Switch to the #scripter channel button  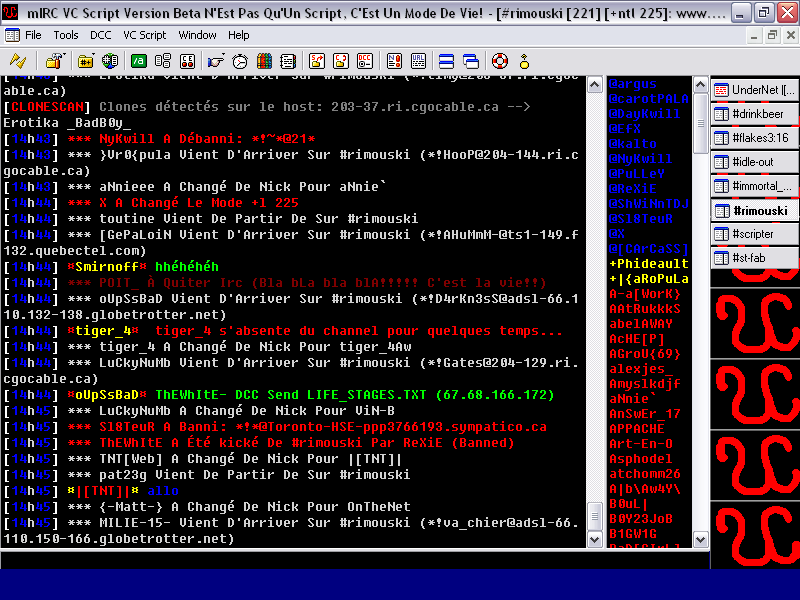(755, 234)
